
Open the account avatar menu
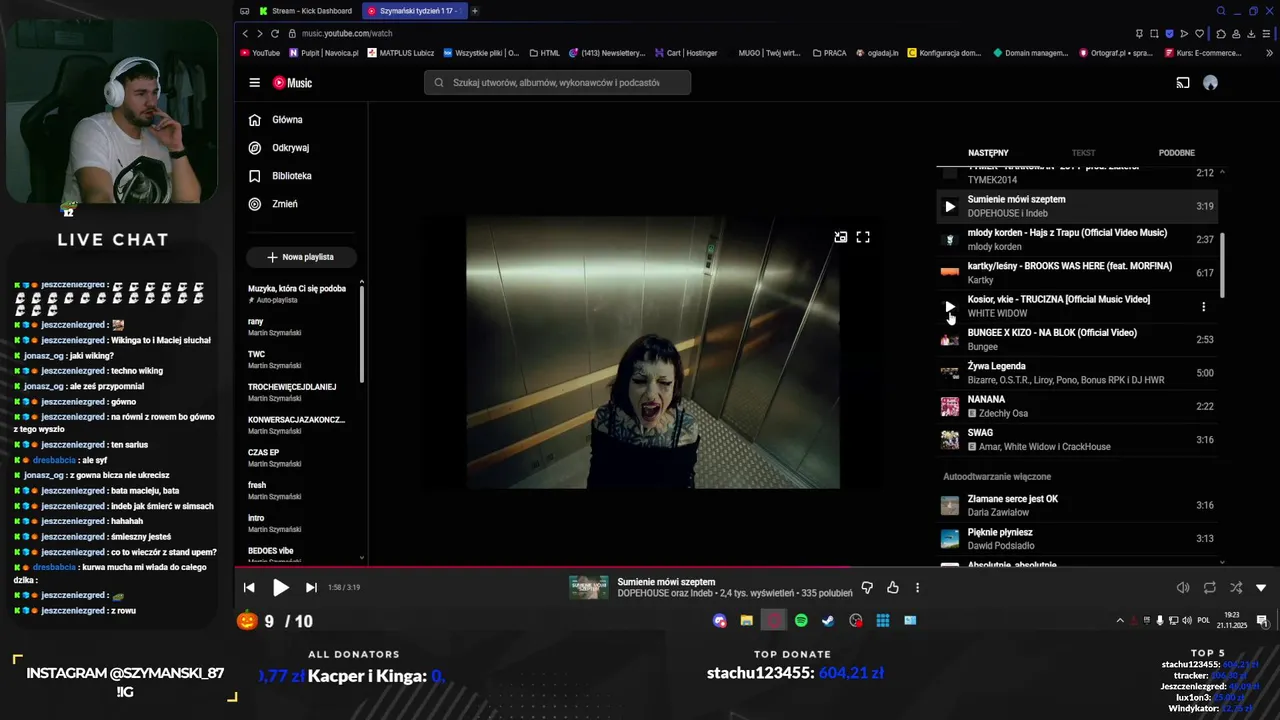1210,83
